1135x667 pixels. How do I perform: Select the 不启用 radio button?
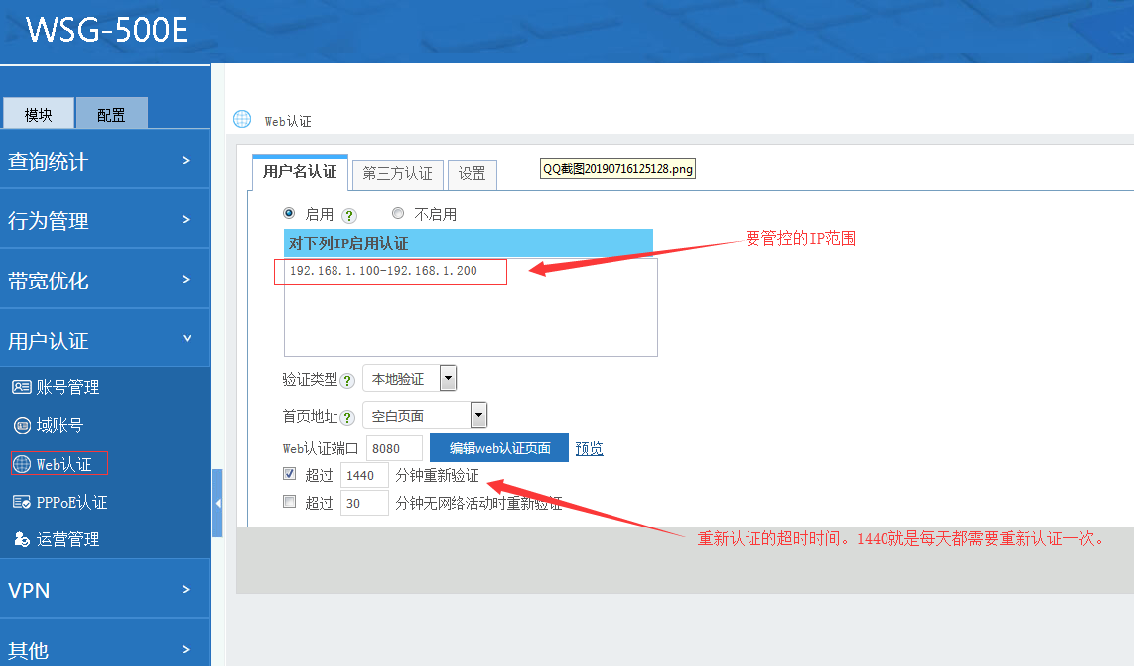(x=398, y=213)
